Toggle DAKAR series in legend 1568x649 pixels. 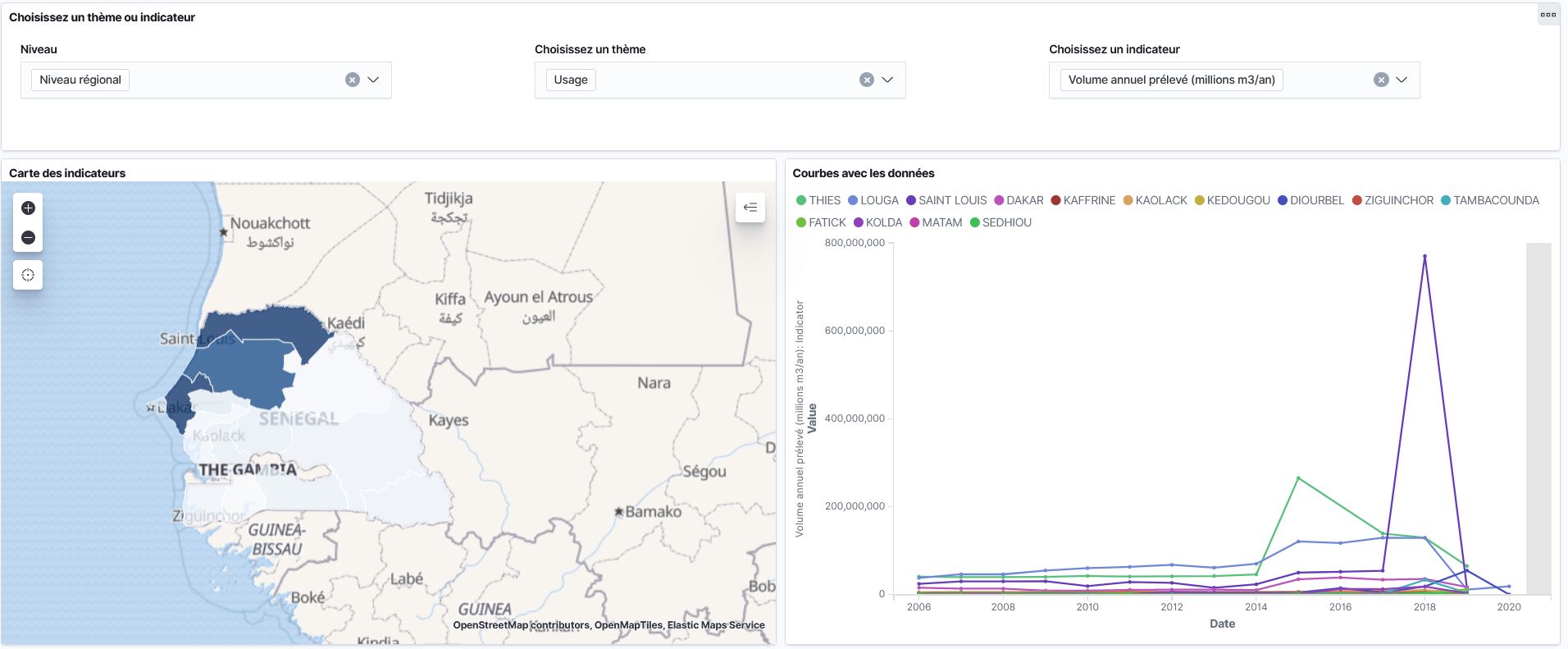(x=1019, y=200)
